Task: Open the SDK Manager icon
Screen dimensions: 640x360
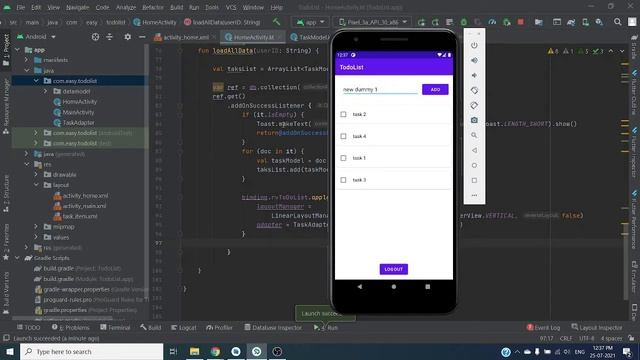Action: [599, 22]
